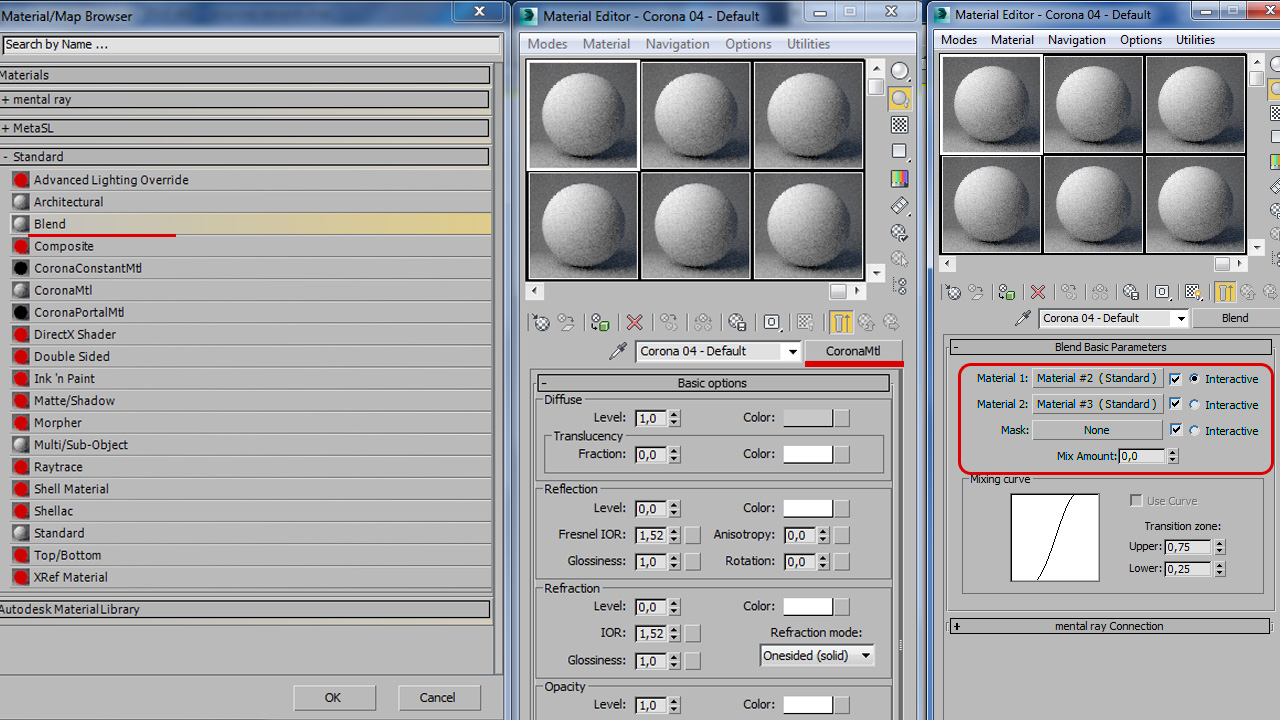Image resolution: width=1280 pixels, height=720 pixels.
Task: Uncheck the Material 1 checkbox in Blend parameters
Action: (1175, 379)
